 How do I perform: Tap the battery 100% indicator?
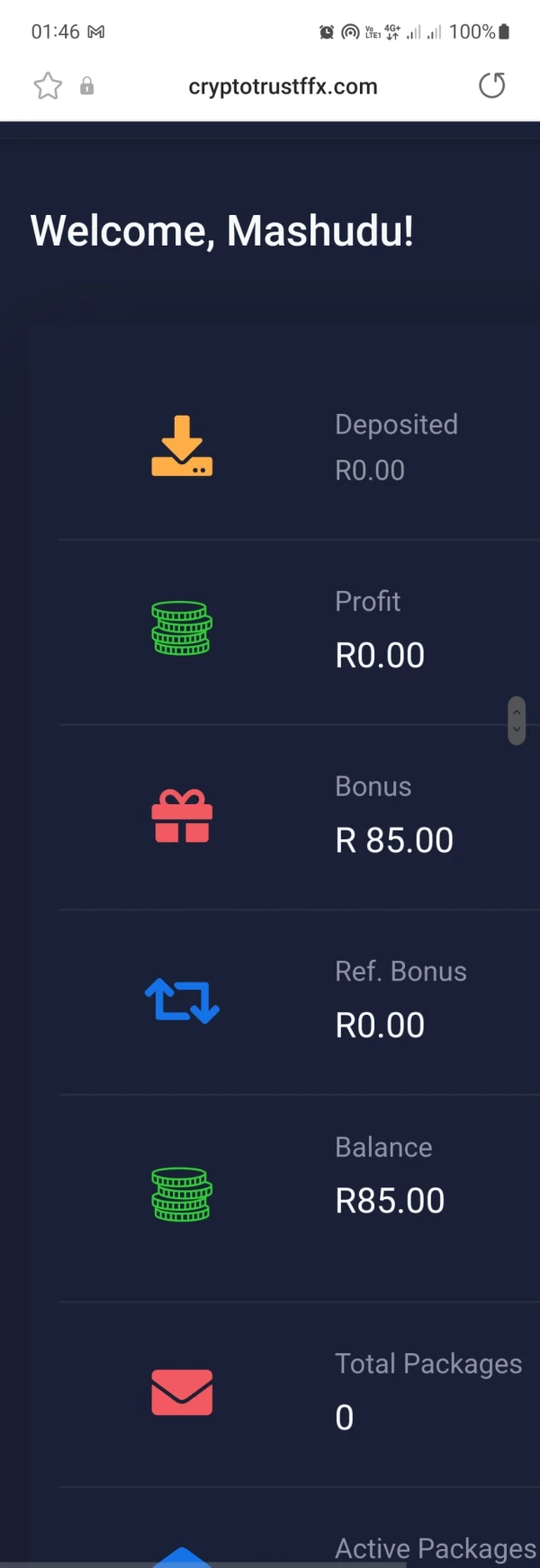pos(479,31)
